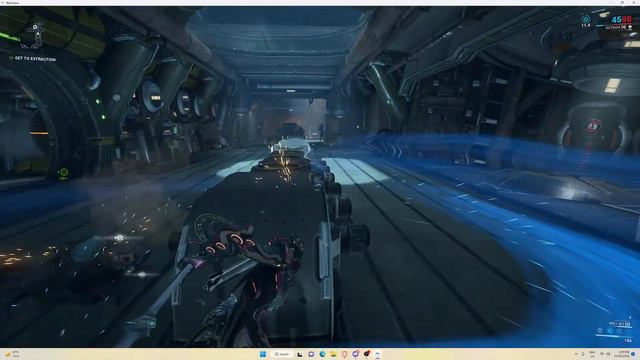Click the red enemy marker on the right

click(592, 126)
